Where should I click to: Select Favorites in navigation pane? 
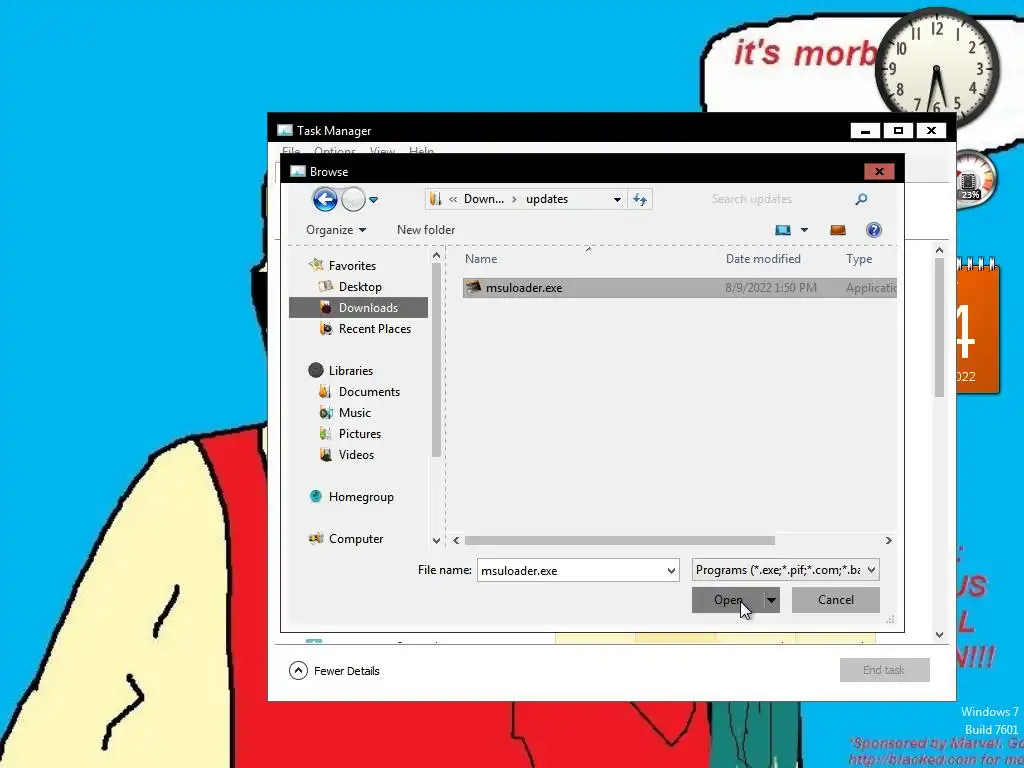pyautogui.click(x=352, y=266)
